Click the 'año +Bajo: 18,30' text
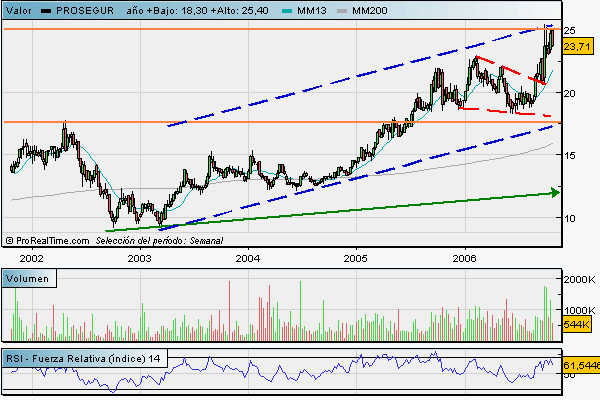The width and height of the screenshot is (600, 400). click(167, 11)
